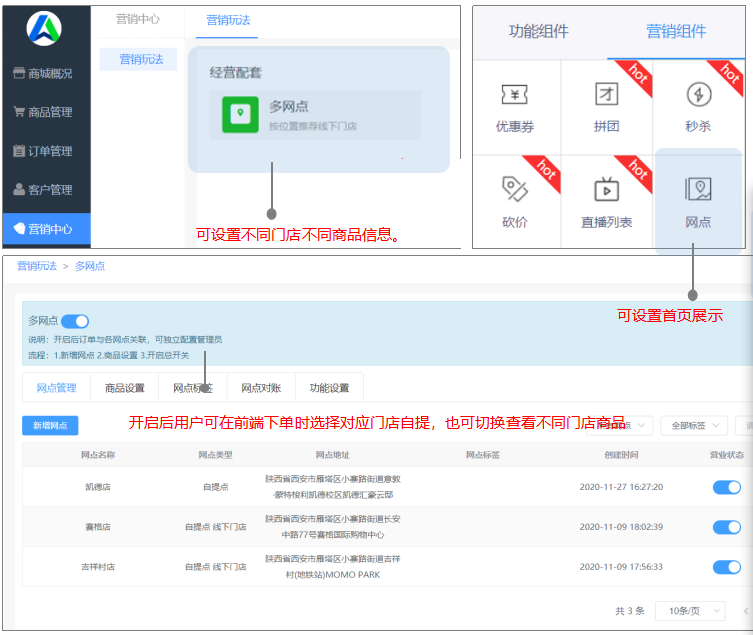753x635 pixels.
Task: Click the 共 3 条 total count
Action: pyautogui.click(x=629, y=611)
